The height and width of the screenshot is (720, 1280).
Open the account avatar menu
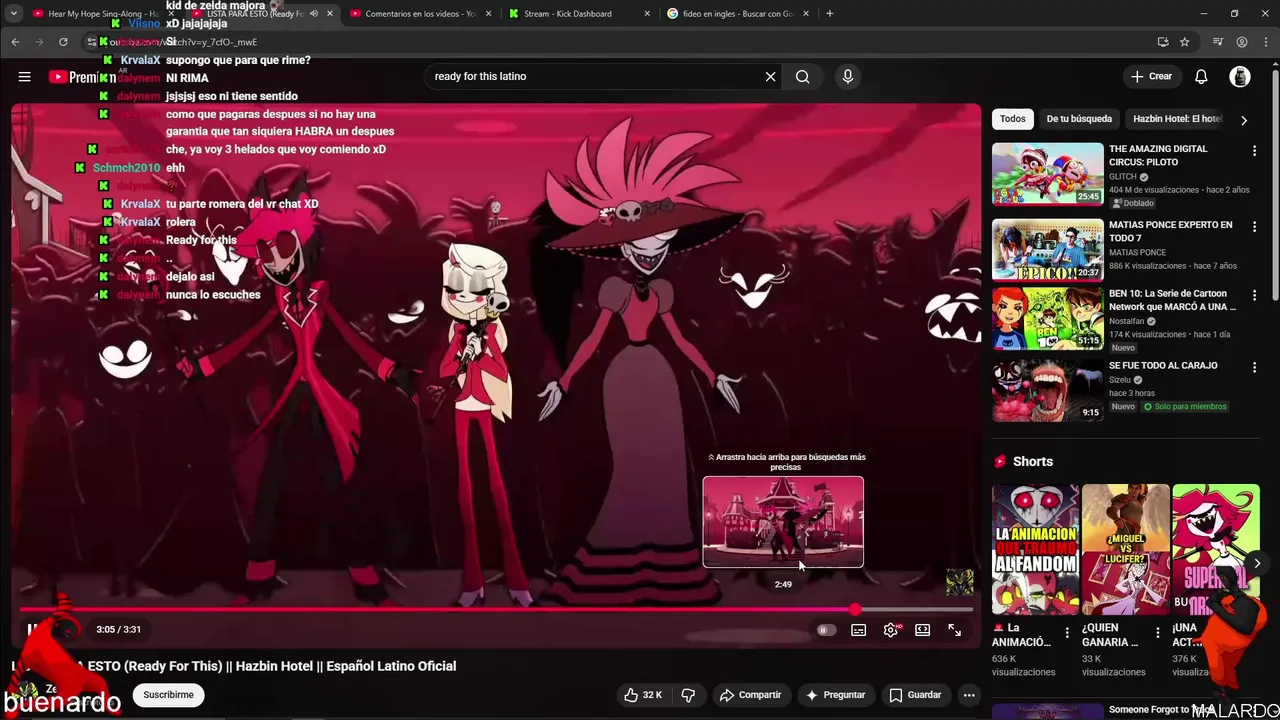pyautogui.click(x=1240, y=77)
